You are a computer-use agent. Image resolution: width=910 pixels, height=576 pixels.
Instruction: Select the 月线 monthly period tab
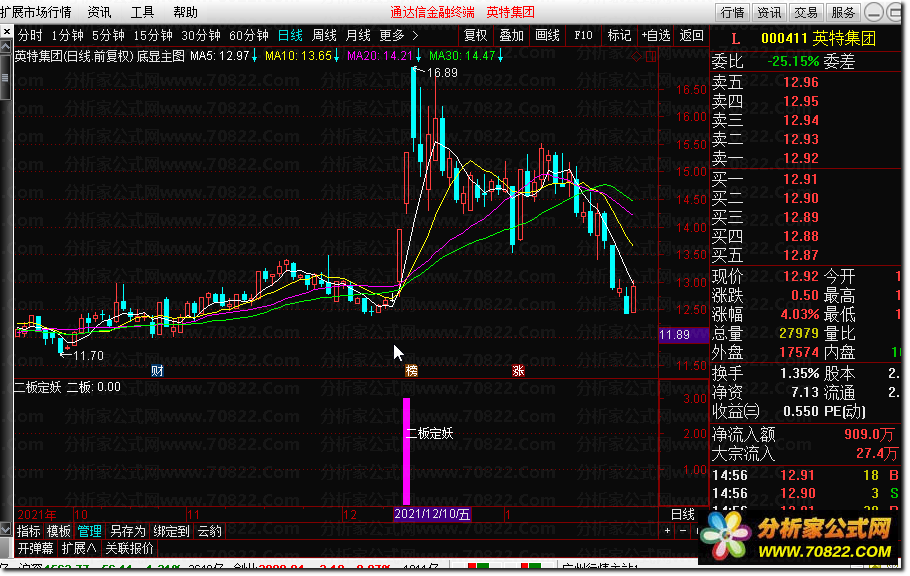click(358, 35)
